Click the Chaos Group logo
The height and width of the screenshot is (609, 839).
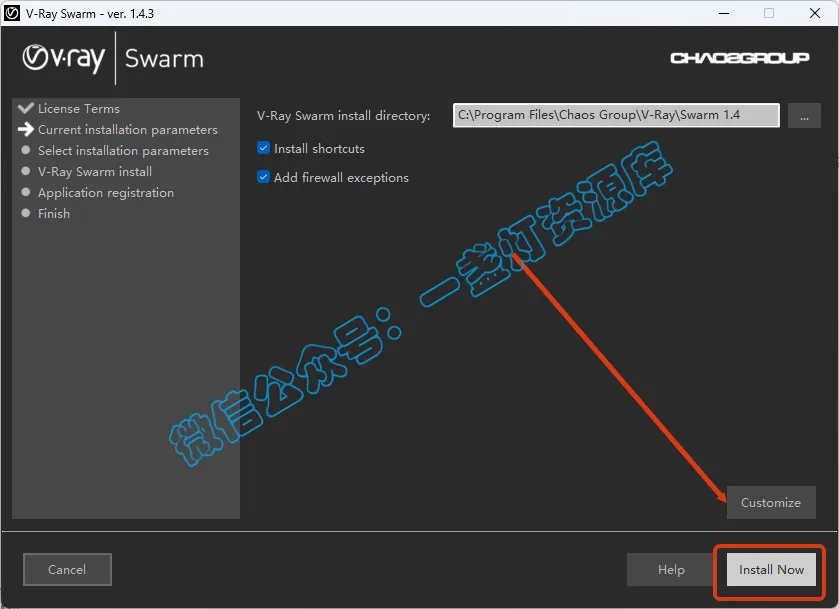tap(739, 58)
